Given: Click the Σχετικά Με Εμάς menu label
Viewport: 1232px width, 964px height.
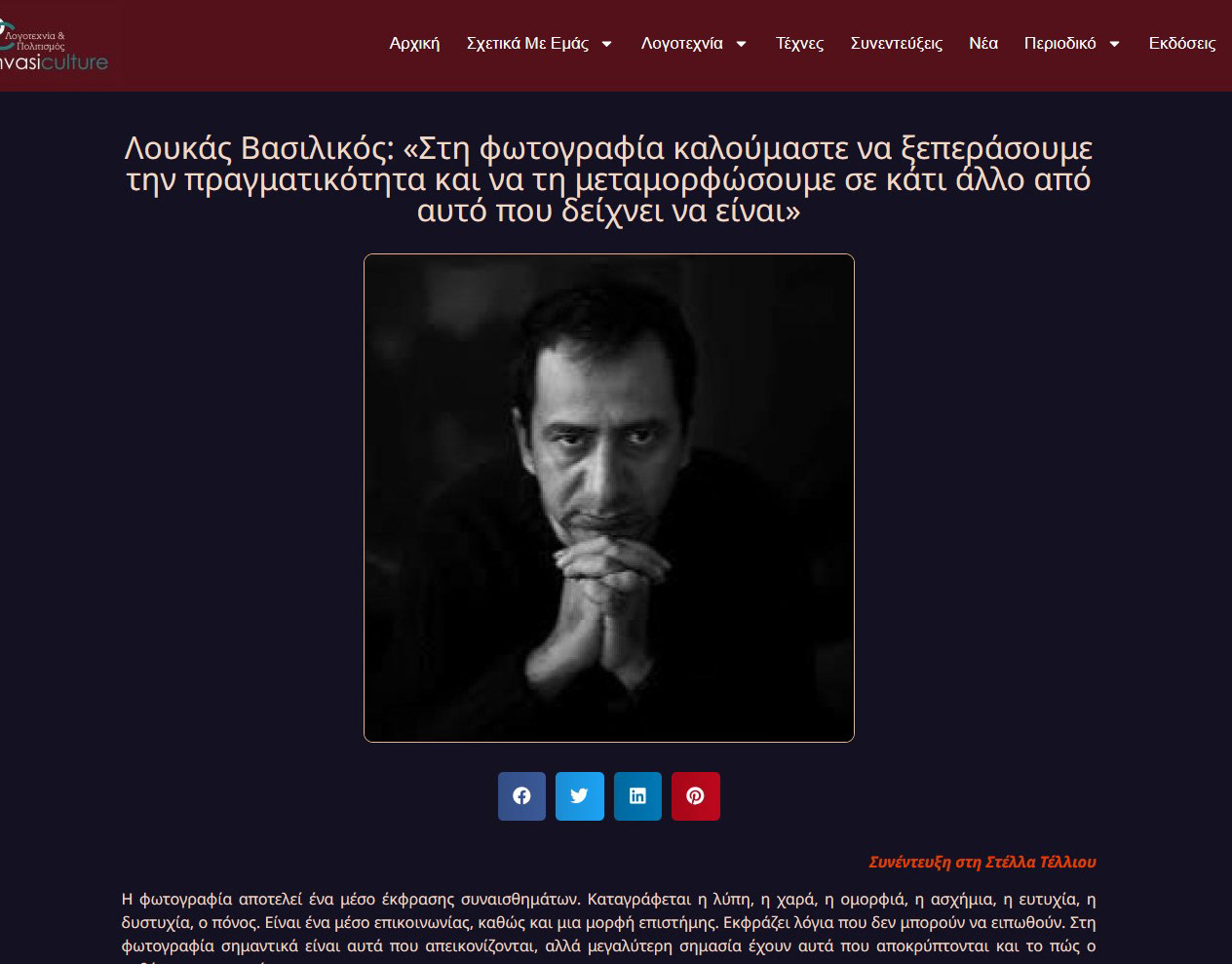Looking at the screenshot, I should (527, 44).
